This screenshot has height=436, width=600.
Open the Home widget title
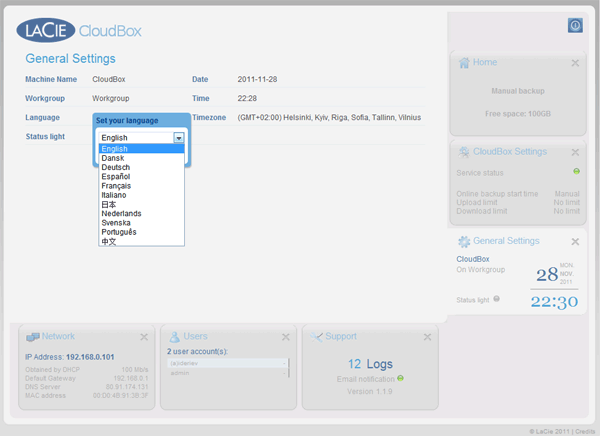[485, 62]
